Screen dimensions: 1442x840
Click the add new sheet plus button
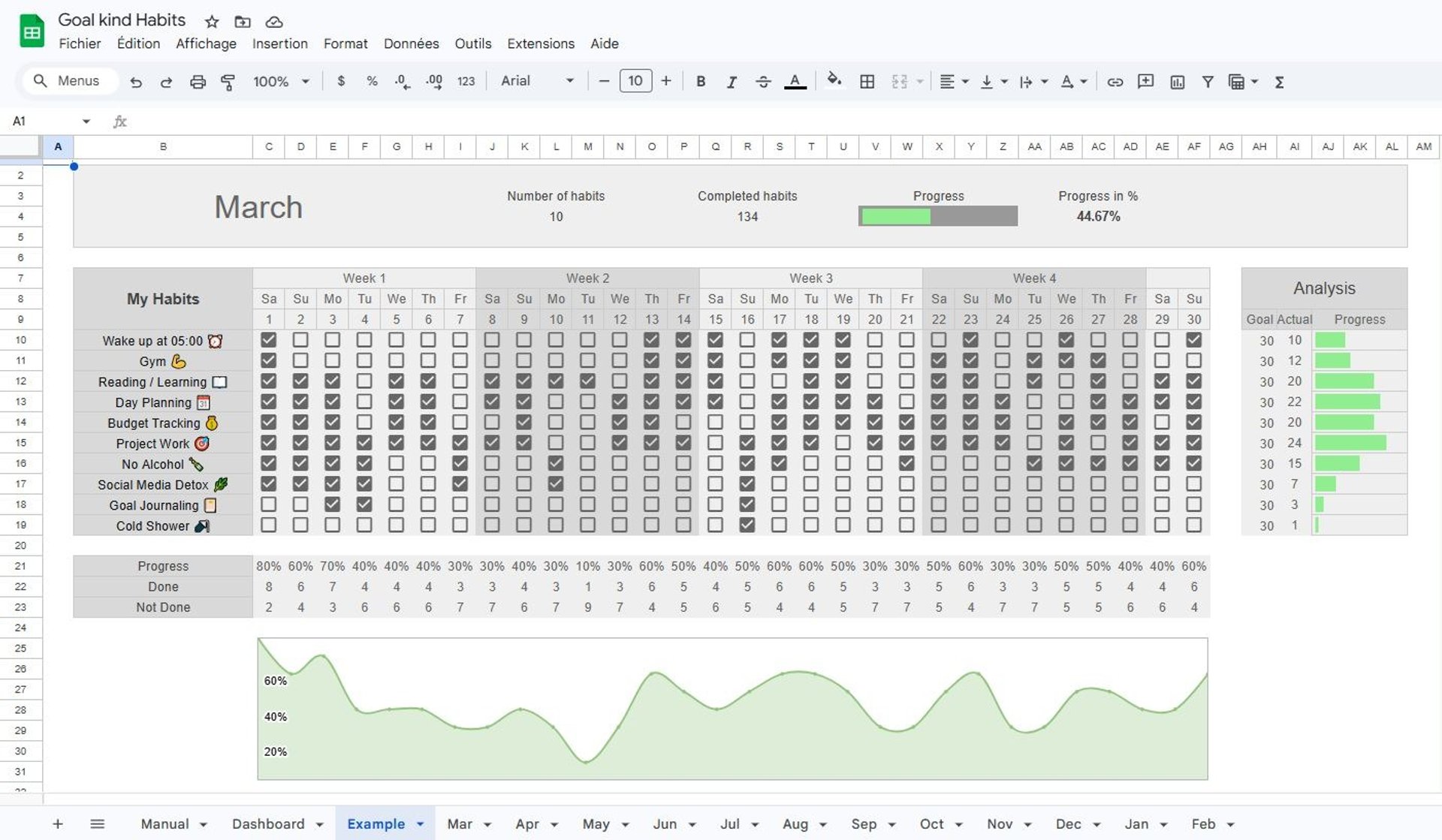pos(58,823)
